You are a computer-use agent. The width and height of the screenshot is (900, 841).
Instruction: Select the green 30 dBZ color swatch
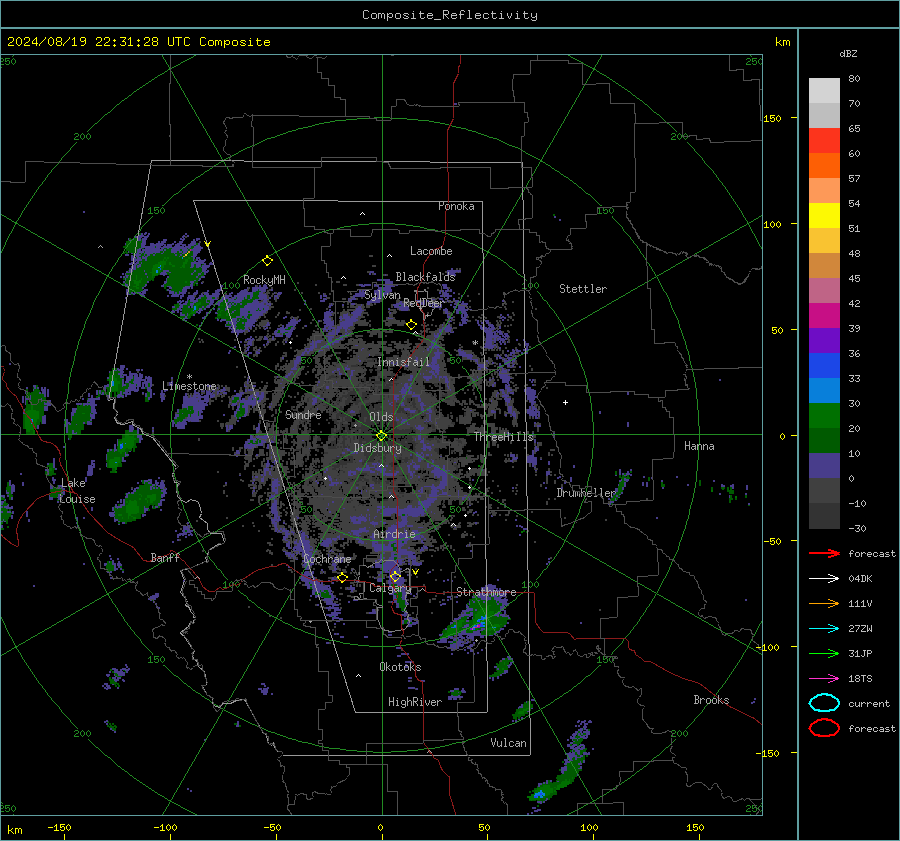click(x=824, y=416)
